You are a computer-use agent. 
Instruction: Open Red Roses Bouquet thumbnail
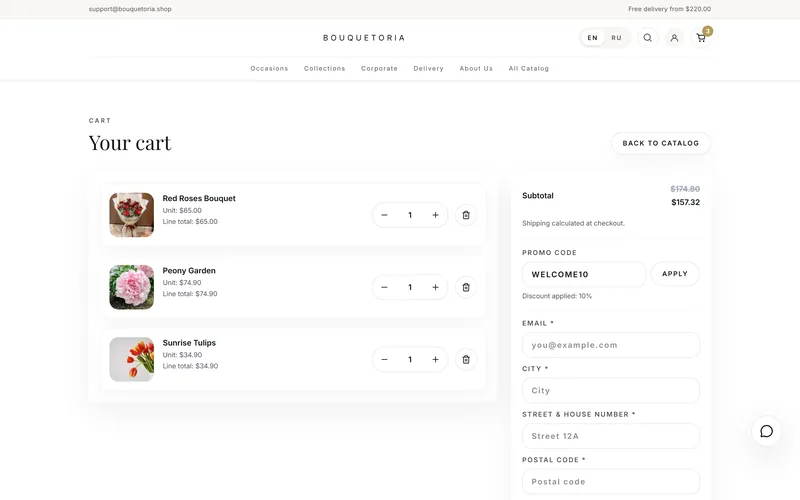click(132, 215)
